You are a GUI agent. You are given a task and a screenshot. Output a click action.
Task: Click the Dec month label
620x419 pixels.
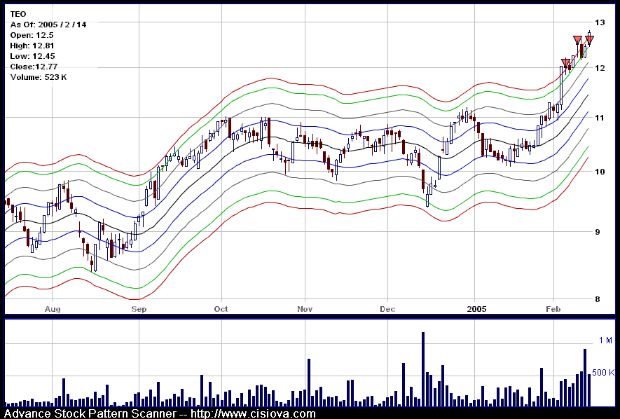tap(387, 309)
